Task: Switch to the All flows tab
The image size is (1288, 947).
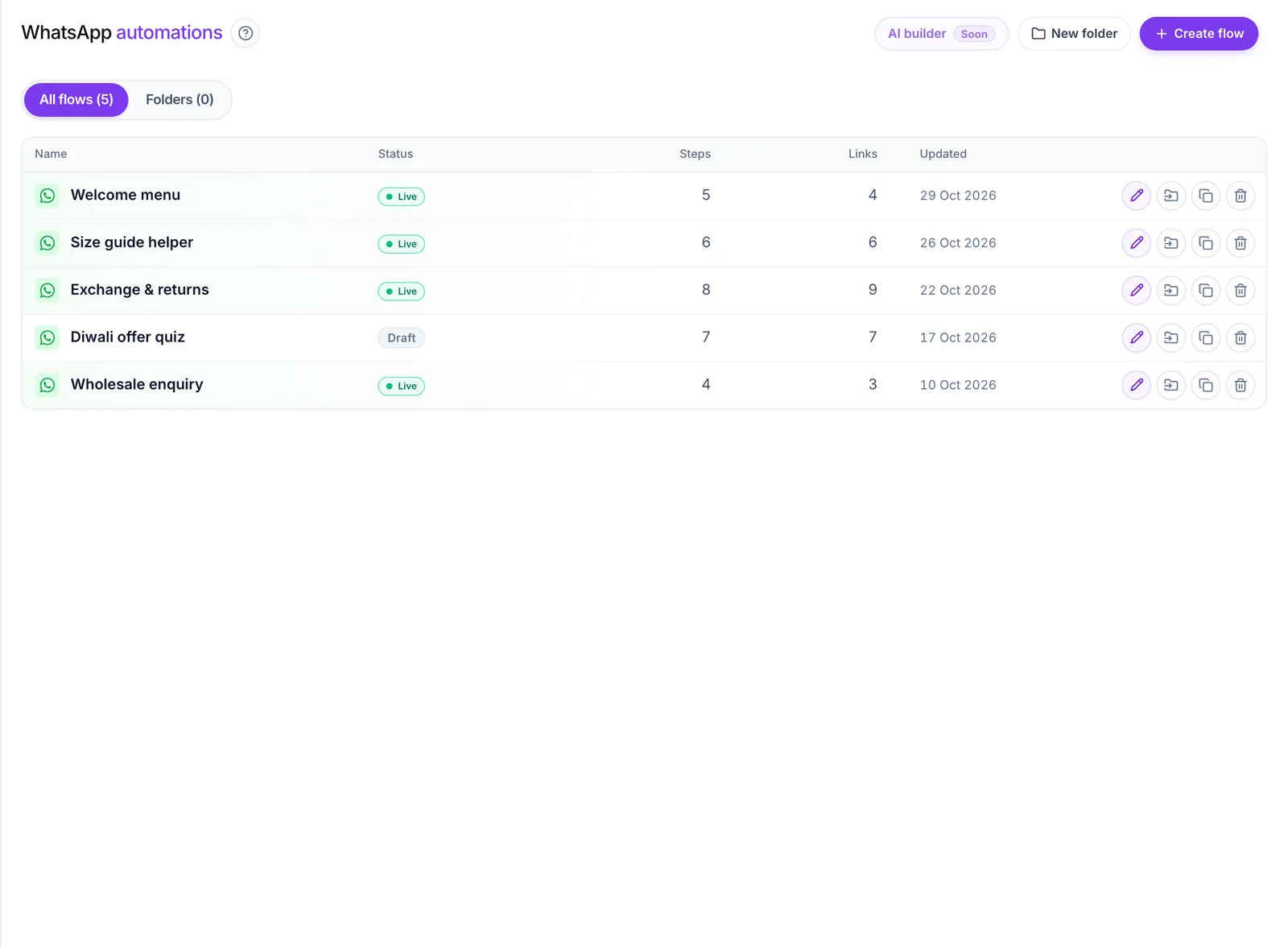Action: [x=76, y=100]
